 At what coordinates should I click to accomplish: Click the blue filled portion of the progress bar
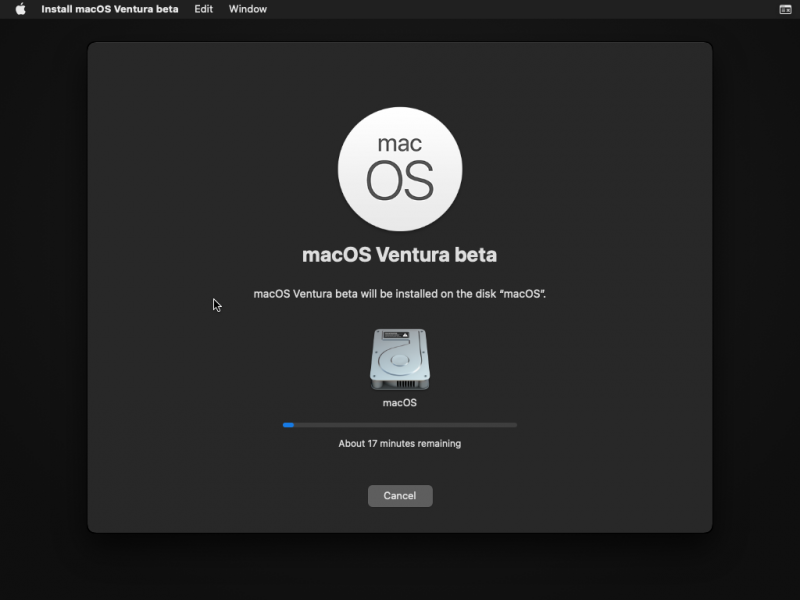point(287,424)
